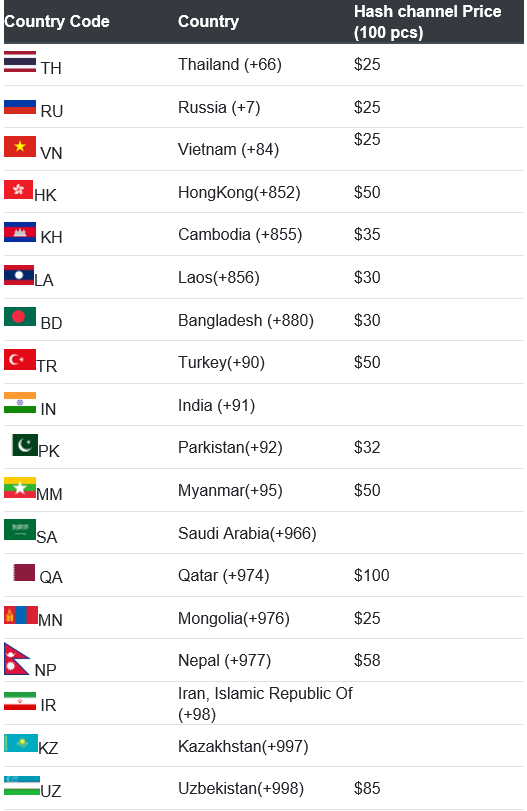Viewport: 527px width, 811px height.
Task: Select the Vietnam flag with yellow star
Action: (x=20, y=146)
